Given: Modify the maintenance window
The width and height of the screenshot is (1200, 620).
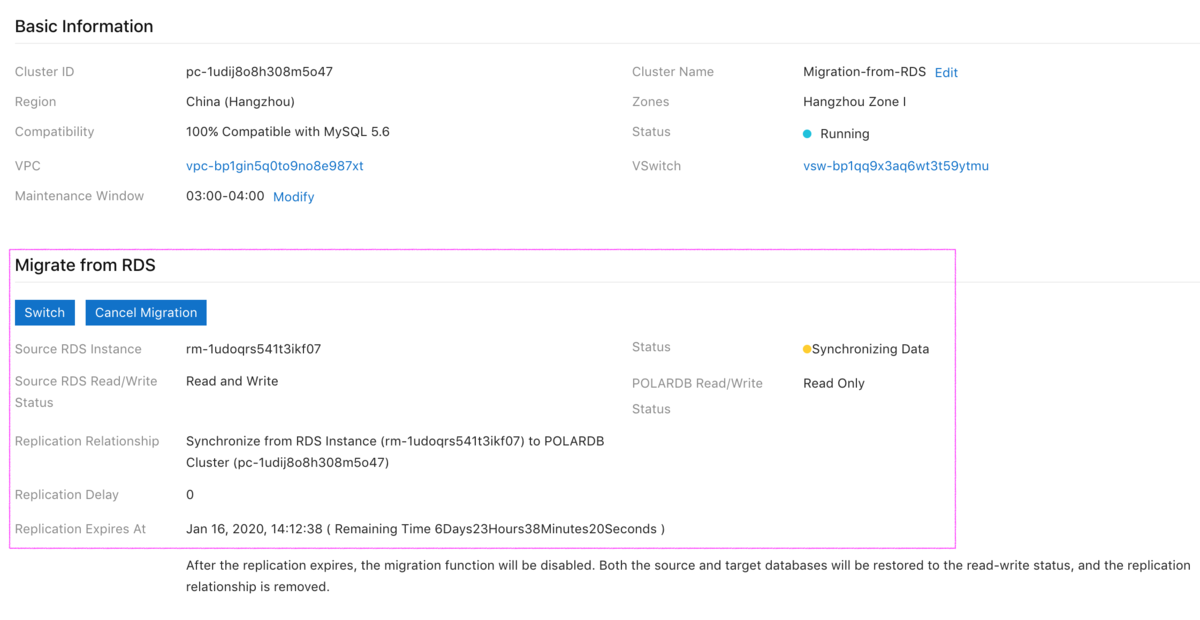Looking at the screenshot, I should pos(294,197).
